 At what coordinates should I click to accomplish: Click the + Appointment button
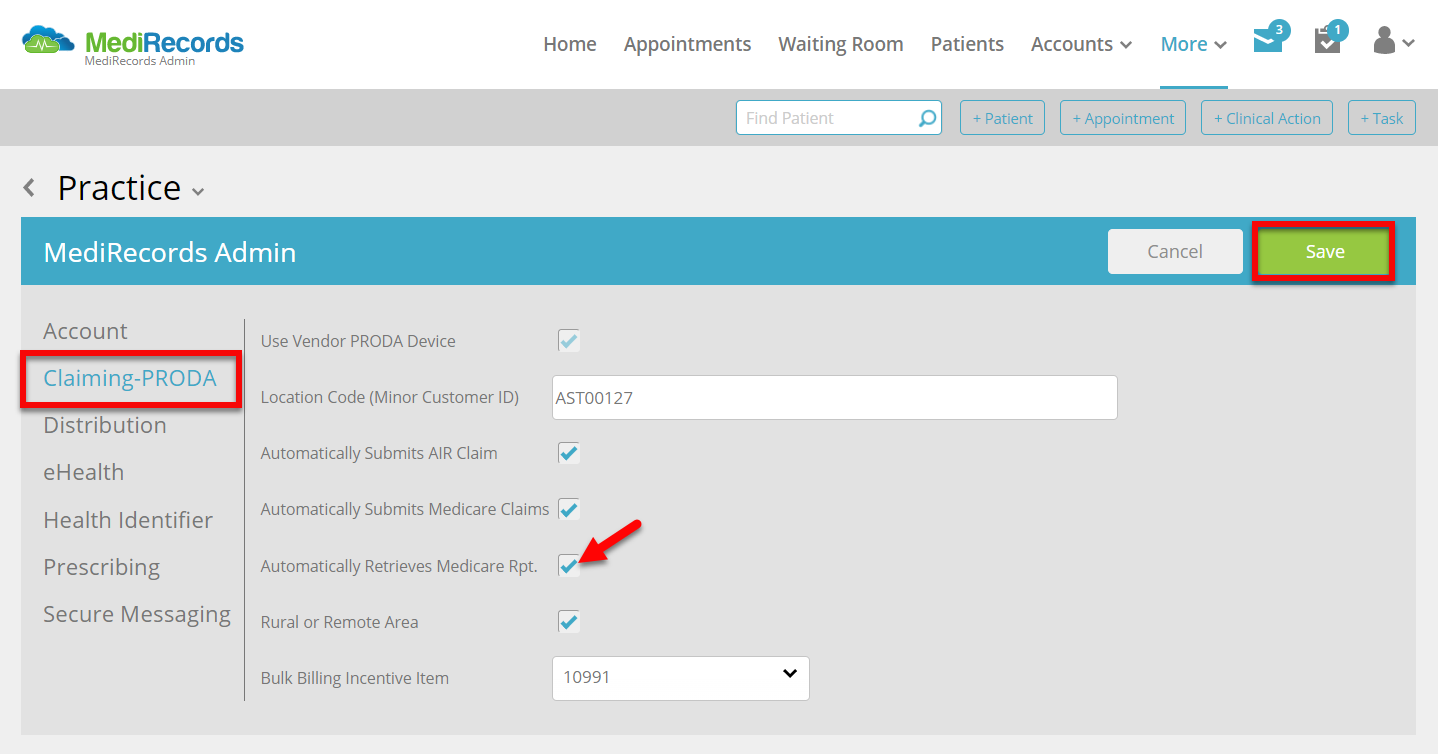point(1123,118)
